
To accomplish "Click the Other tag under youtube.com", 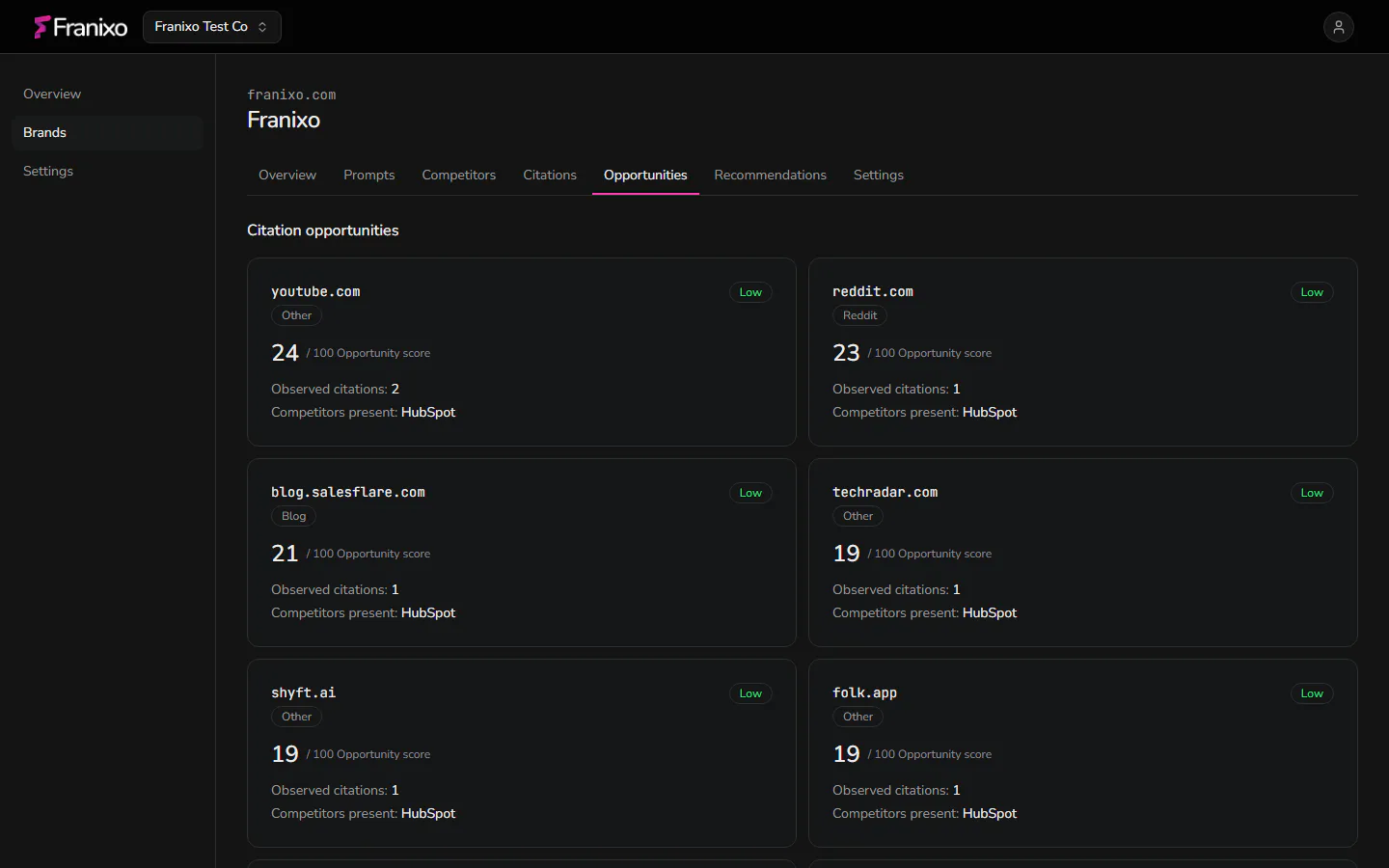I will [297, 315].
